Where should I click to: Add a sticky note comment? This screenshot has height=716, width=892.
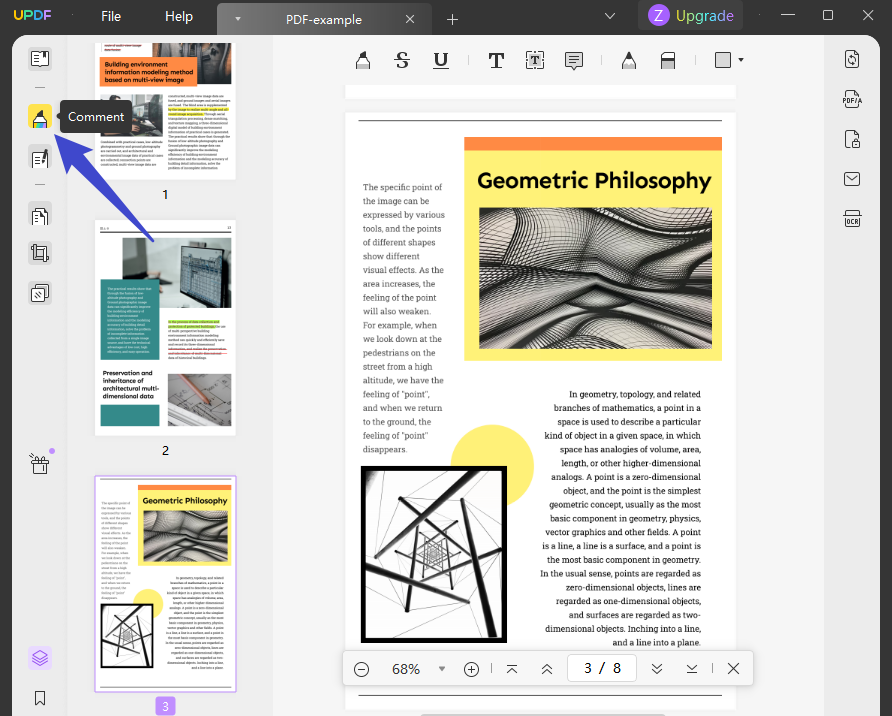tap(573, 60)
